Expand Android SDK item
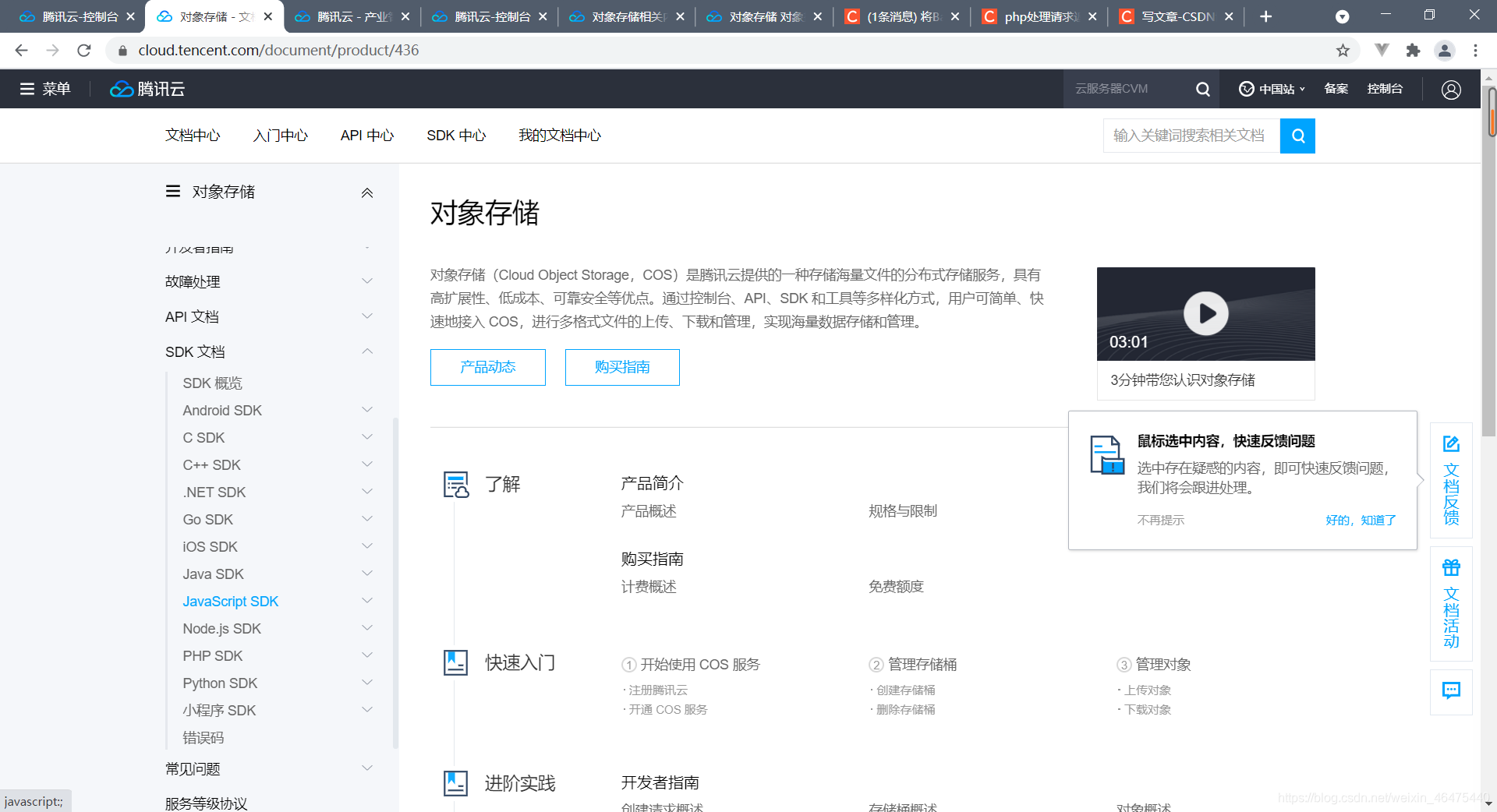This screenshot has height=812, width=1497. [x=367, y=410]
